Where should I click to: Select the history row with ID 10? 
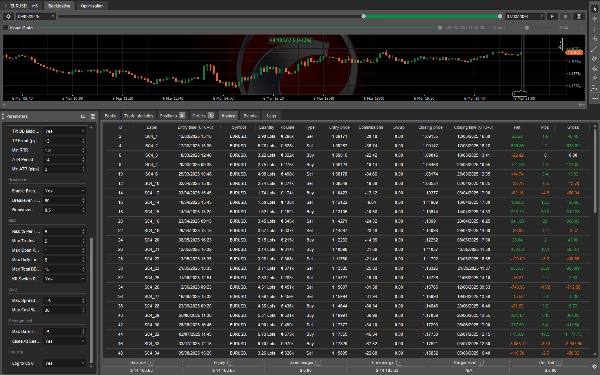pos(348,174)
